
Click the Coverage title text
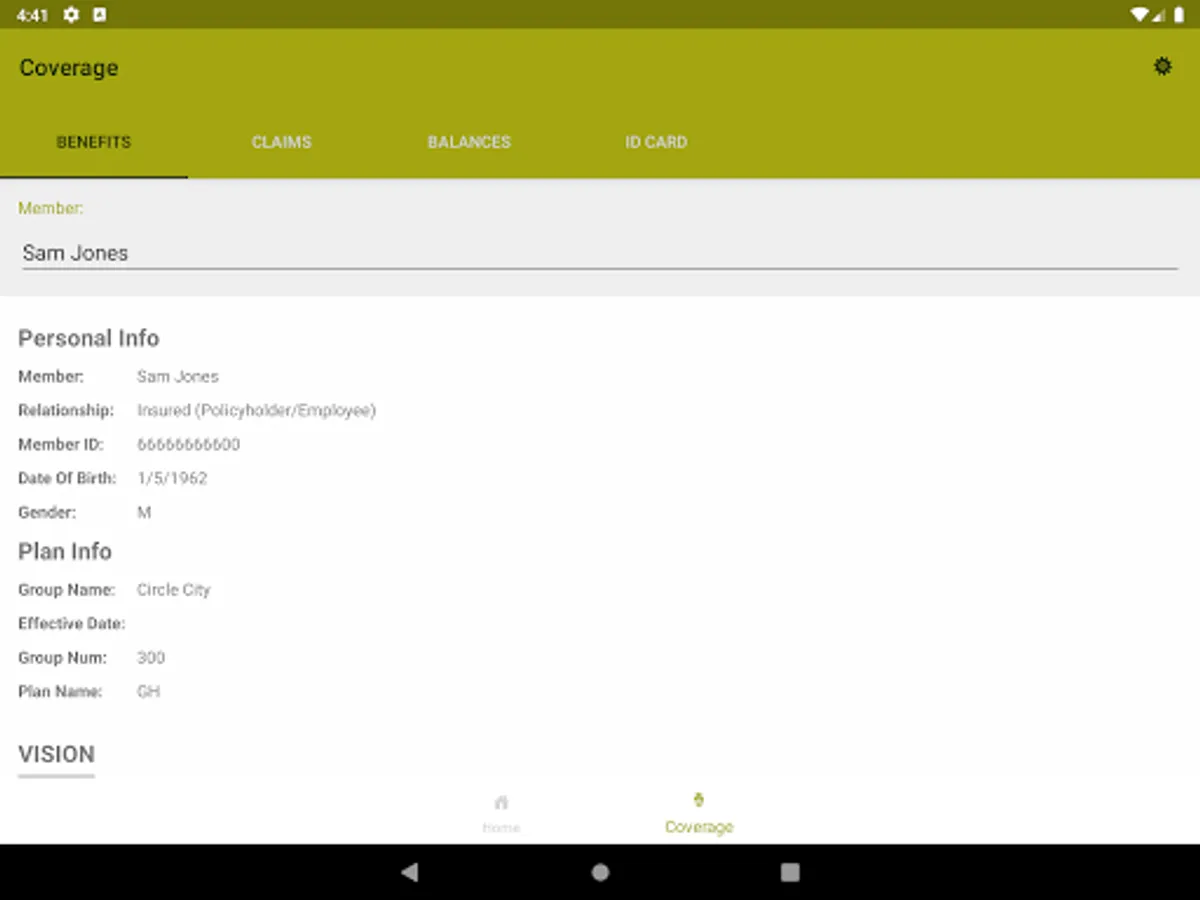(69, 68)
